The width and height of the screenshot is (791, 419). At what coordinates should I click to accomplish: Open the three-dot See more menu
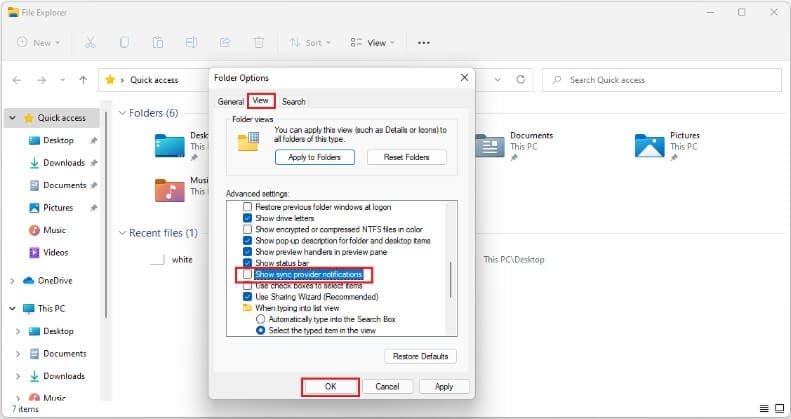(x=424, y=43)
